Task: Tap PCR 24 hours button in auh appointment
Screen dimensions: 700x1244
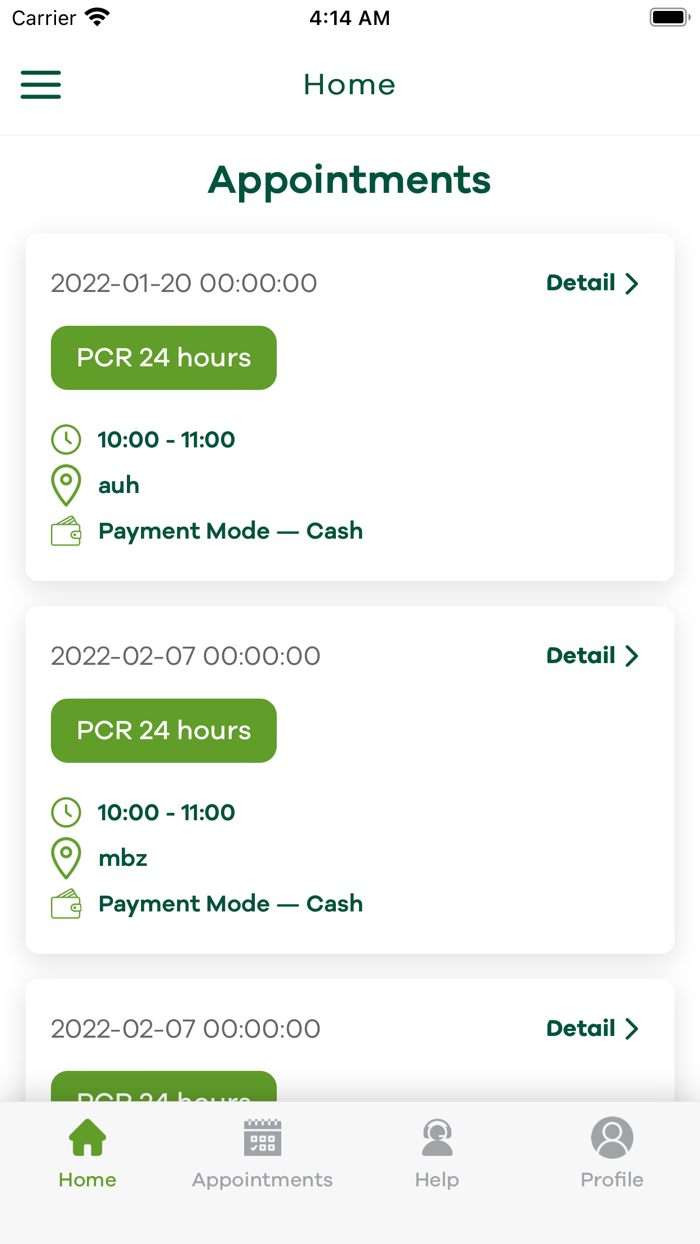Action: click(164, 358)
